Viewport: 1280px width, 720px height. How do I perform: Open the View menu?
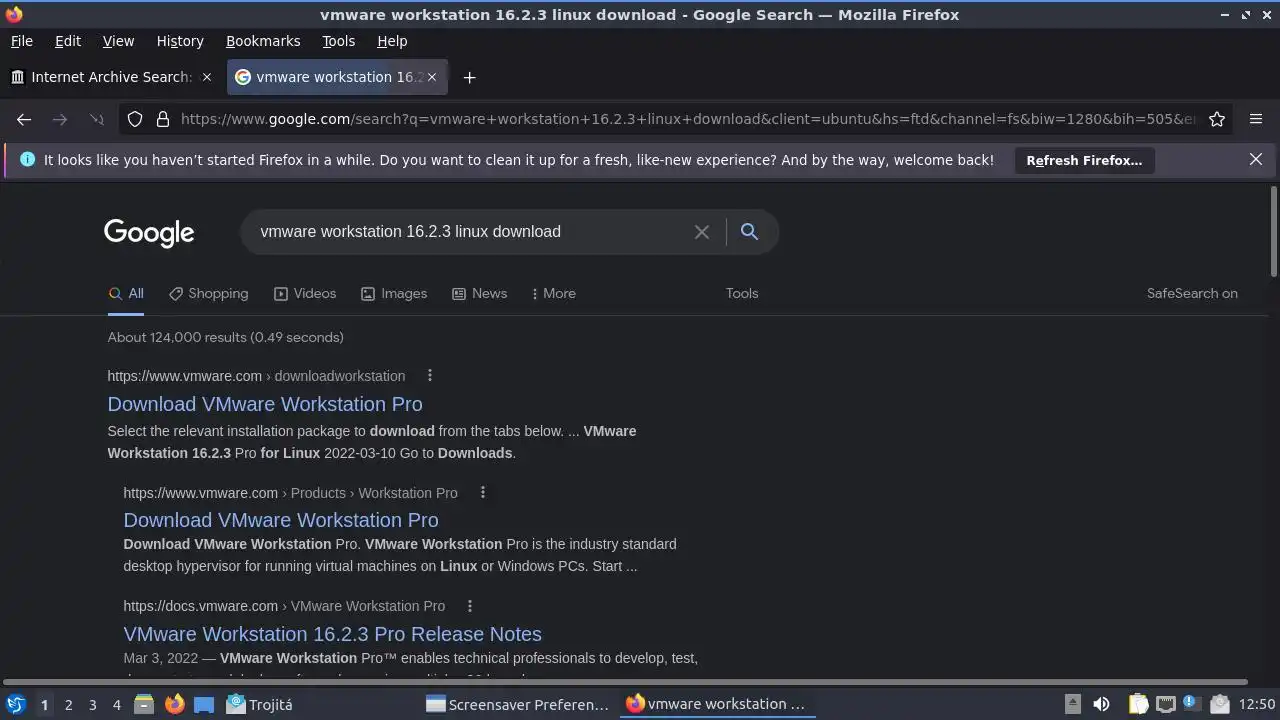click(x=118, y=41)
